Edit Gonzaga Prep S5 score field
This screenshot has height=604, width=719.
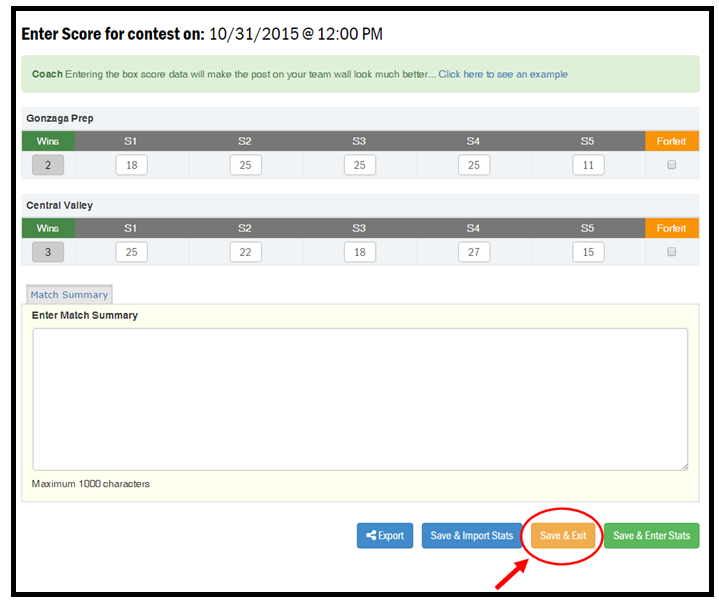[588, 165]
